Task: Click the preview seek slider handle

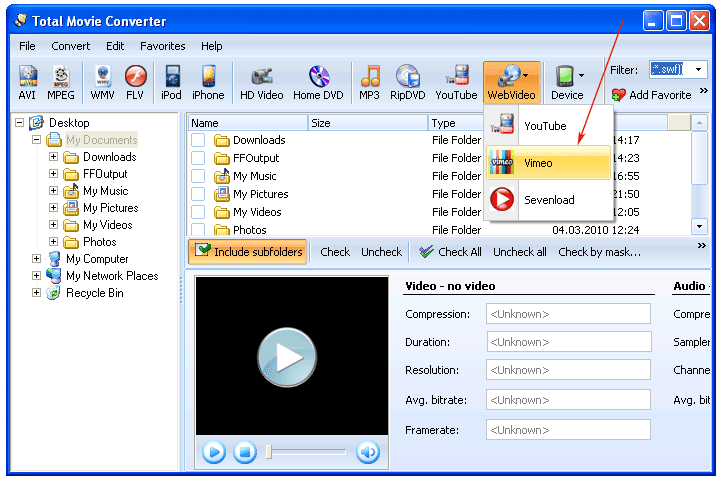Action: 269,452
